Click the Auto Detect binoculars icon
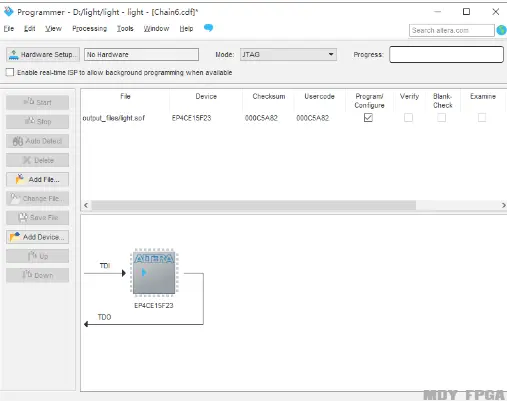This screenshot has width=507, height=401. tap(18, 141)
